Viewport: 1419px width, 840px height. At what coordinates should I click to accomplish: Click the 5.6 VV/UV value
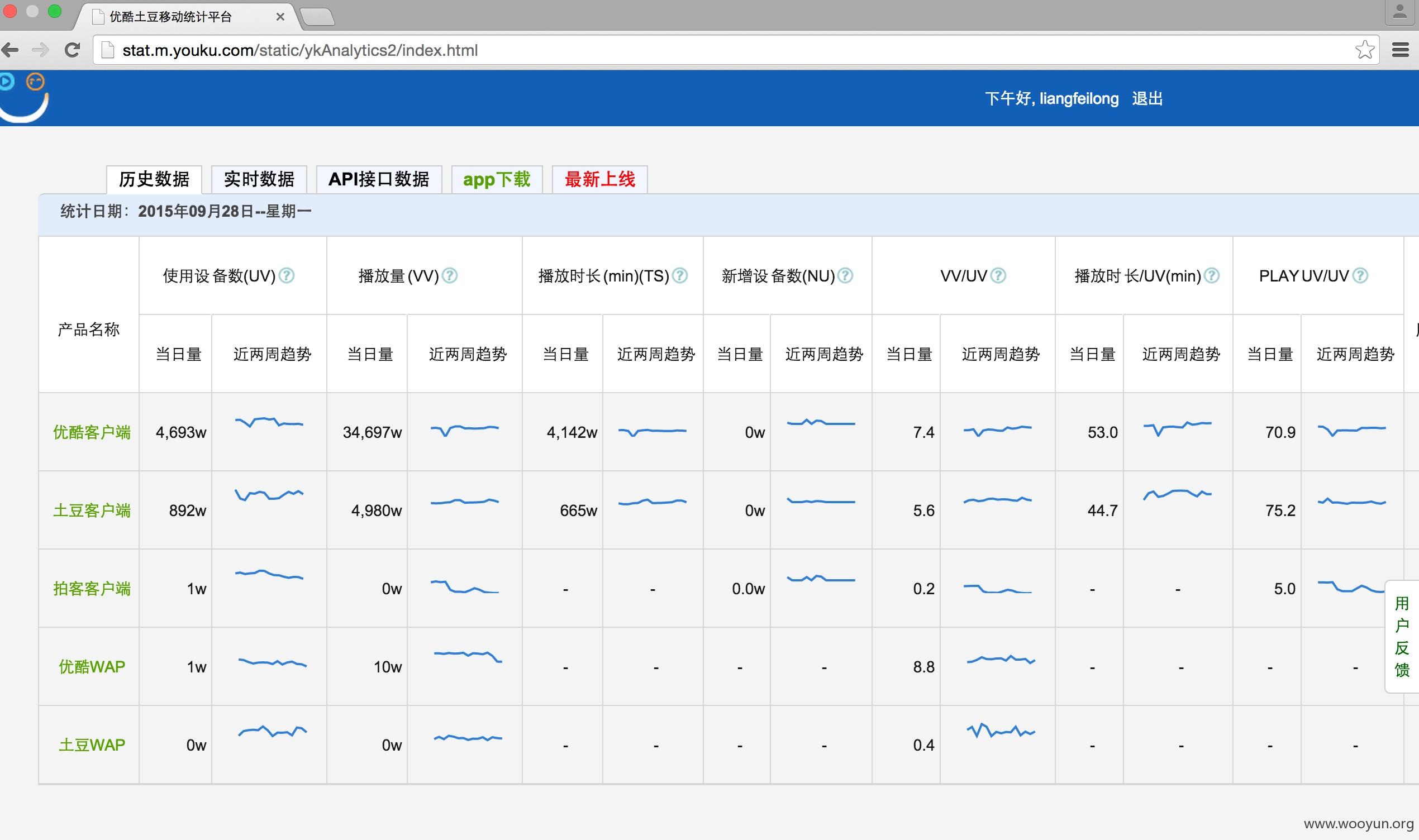(923, 510)
